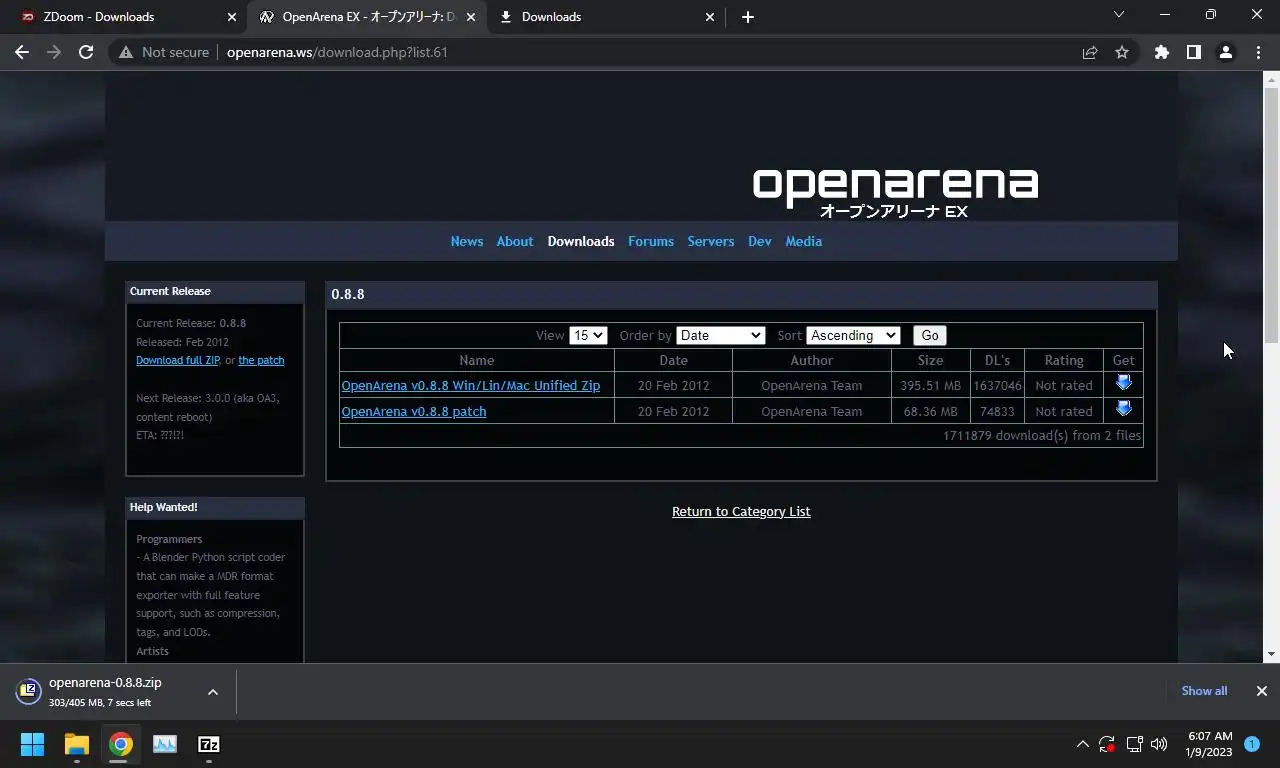Click the sync status tray icon
This screenshot has width=1280, height=768.
coord(1107,744)
